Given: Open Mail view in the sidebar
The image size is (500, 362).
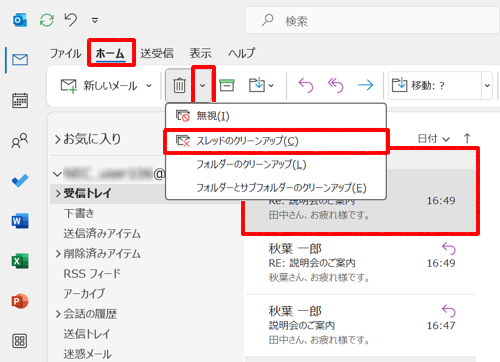Looking at the screenshot, I should (20, 60).
